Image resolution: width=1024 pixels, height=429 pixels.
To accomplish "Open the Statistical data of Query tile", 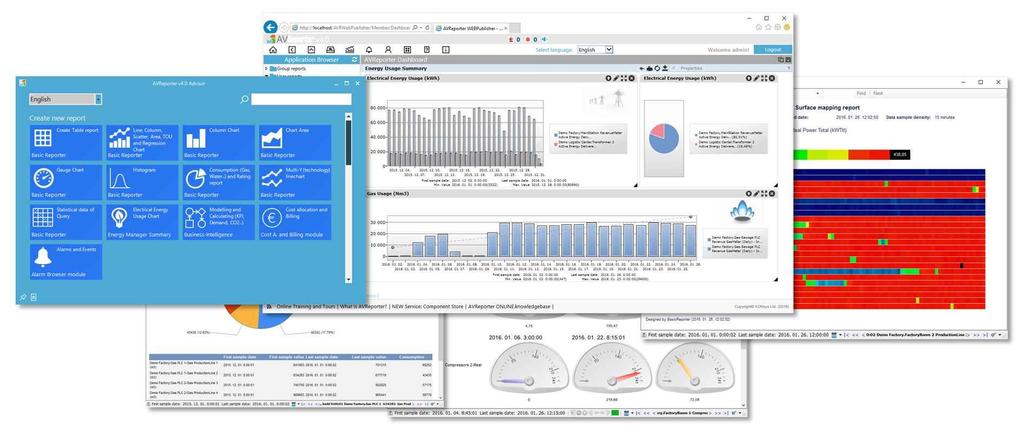I will tap(66, 222).
